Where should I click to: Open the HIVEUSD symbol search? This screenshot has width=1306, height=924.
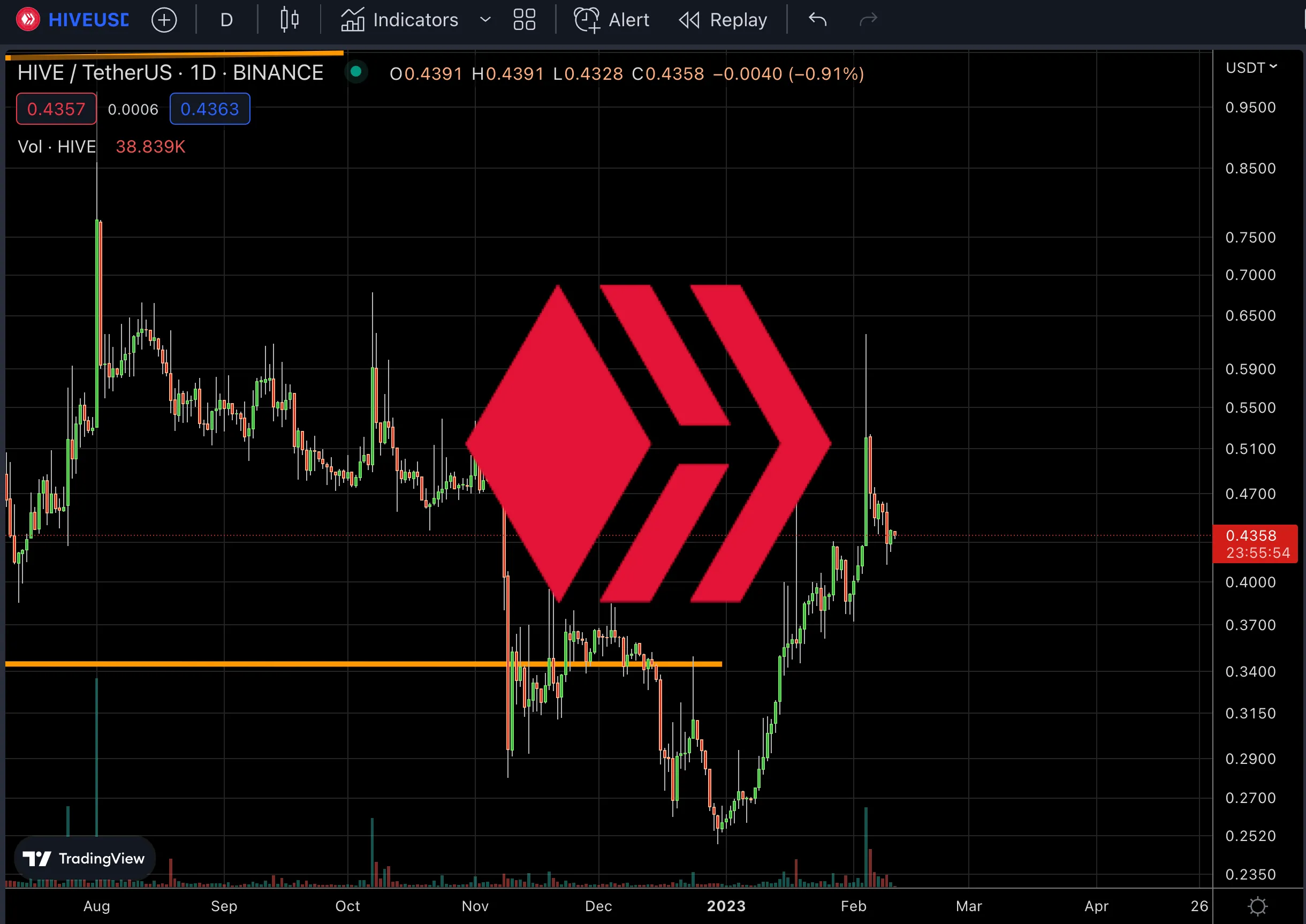tap(88, 20)
